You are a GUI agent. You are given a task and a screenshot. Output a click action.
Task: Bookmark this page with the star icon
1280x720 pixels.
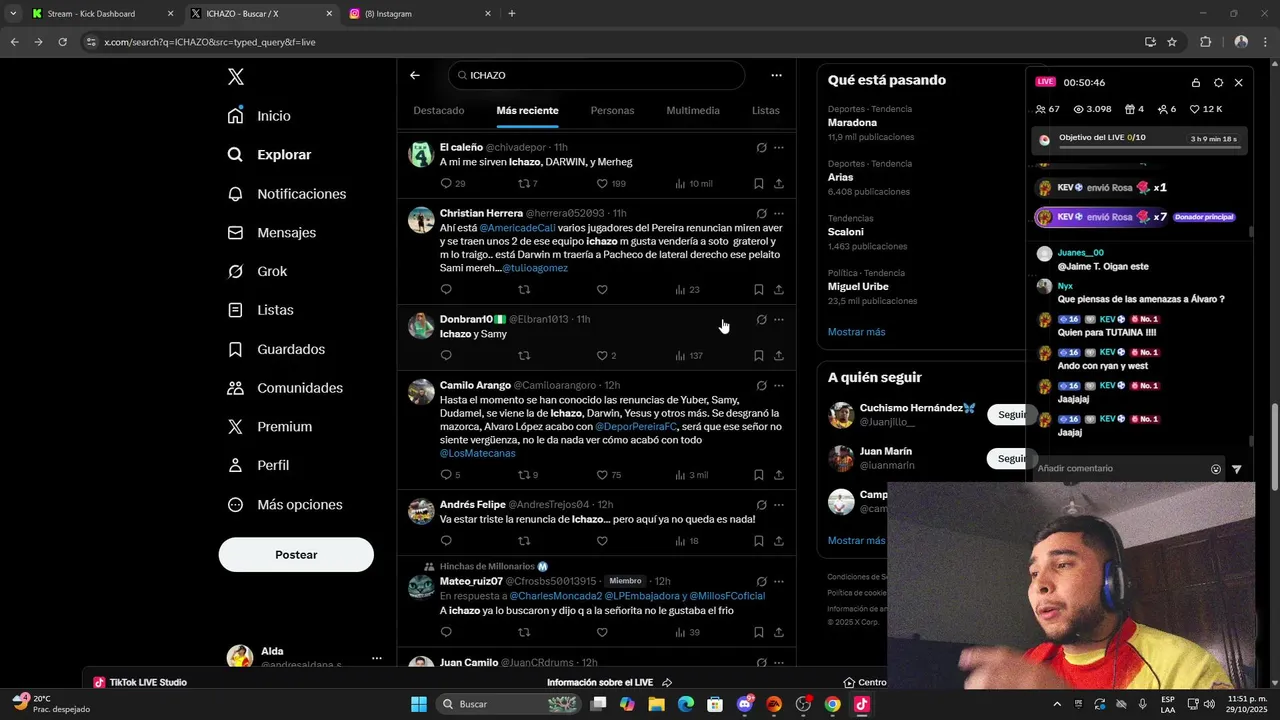pos(1172,42)
